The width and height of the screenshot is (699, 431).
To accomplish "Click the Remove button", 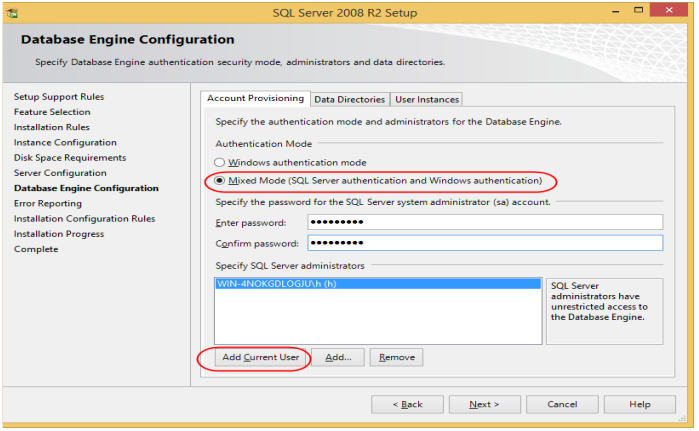I will (x=396, y=357).
